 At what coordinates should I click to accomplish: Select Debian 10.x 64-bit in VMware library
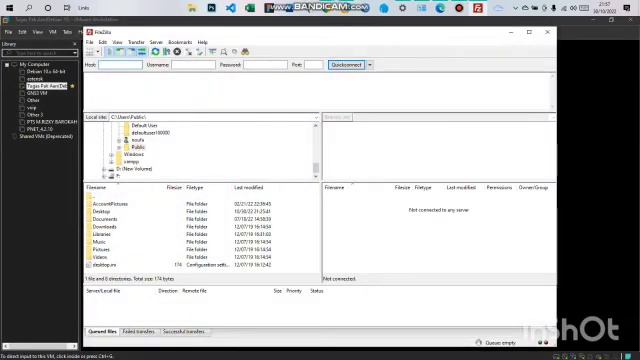tap(46, 72)
